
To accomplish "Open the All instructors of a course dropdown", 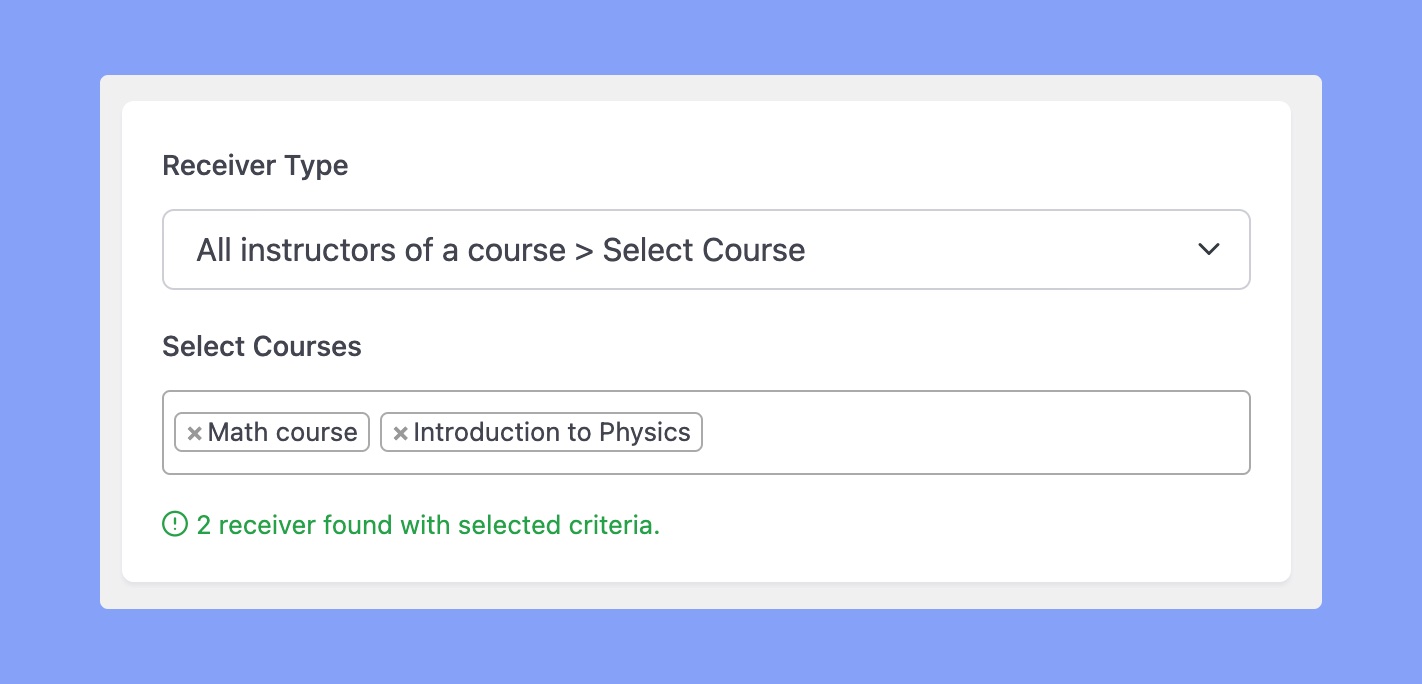I will [x=706, y=249].
